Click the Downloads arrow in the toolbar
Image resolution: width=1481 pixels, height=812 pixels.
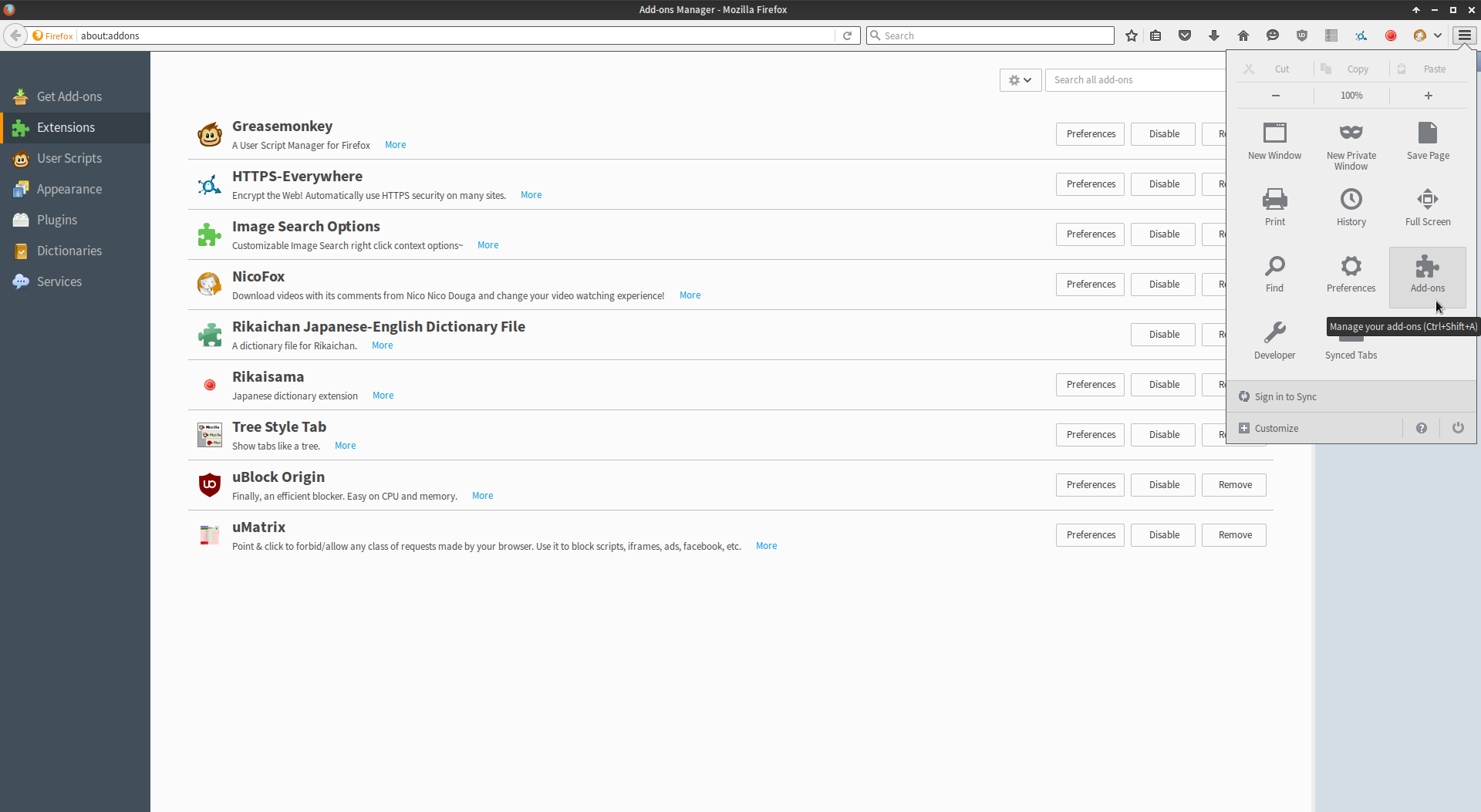click(x=1214, y=35)
